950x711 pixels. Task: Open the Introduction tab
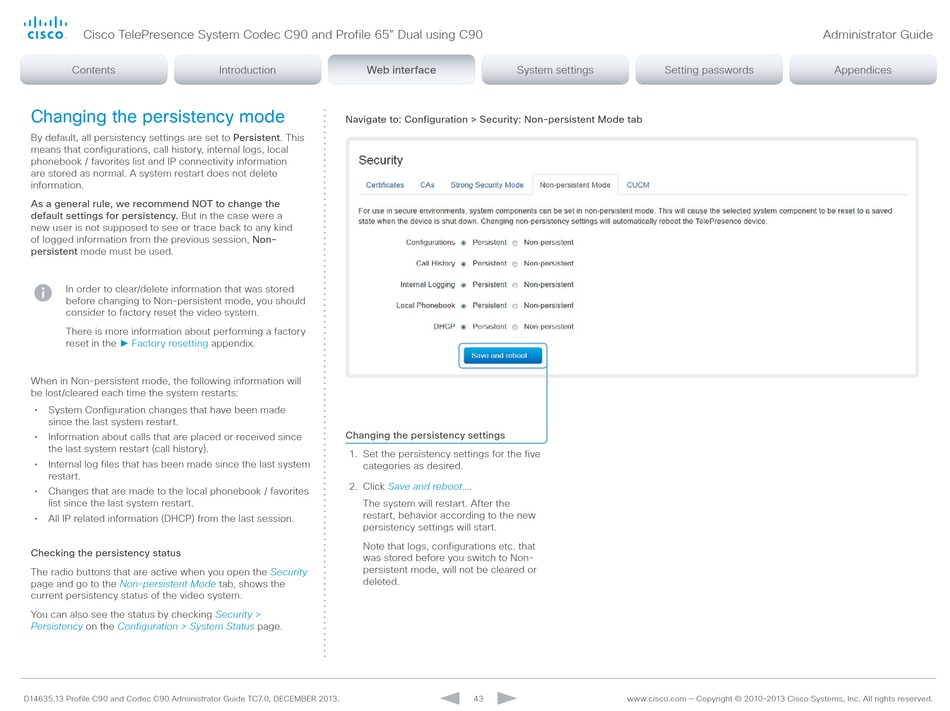(247, 70)
